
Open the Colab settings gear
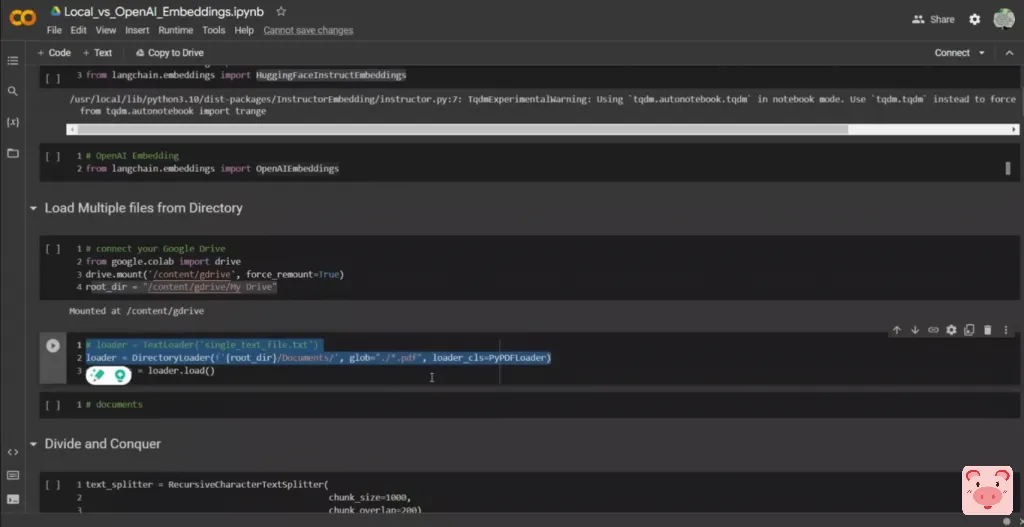974,20
